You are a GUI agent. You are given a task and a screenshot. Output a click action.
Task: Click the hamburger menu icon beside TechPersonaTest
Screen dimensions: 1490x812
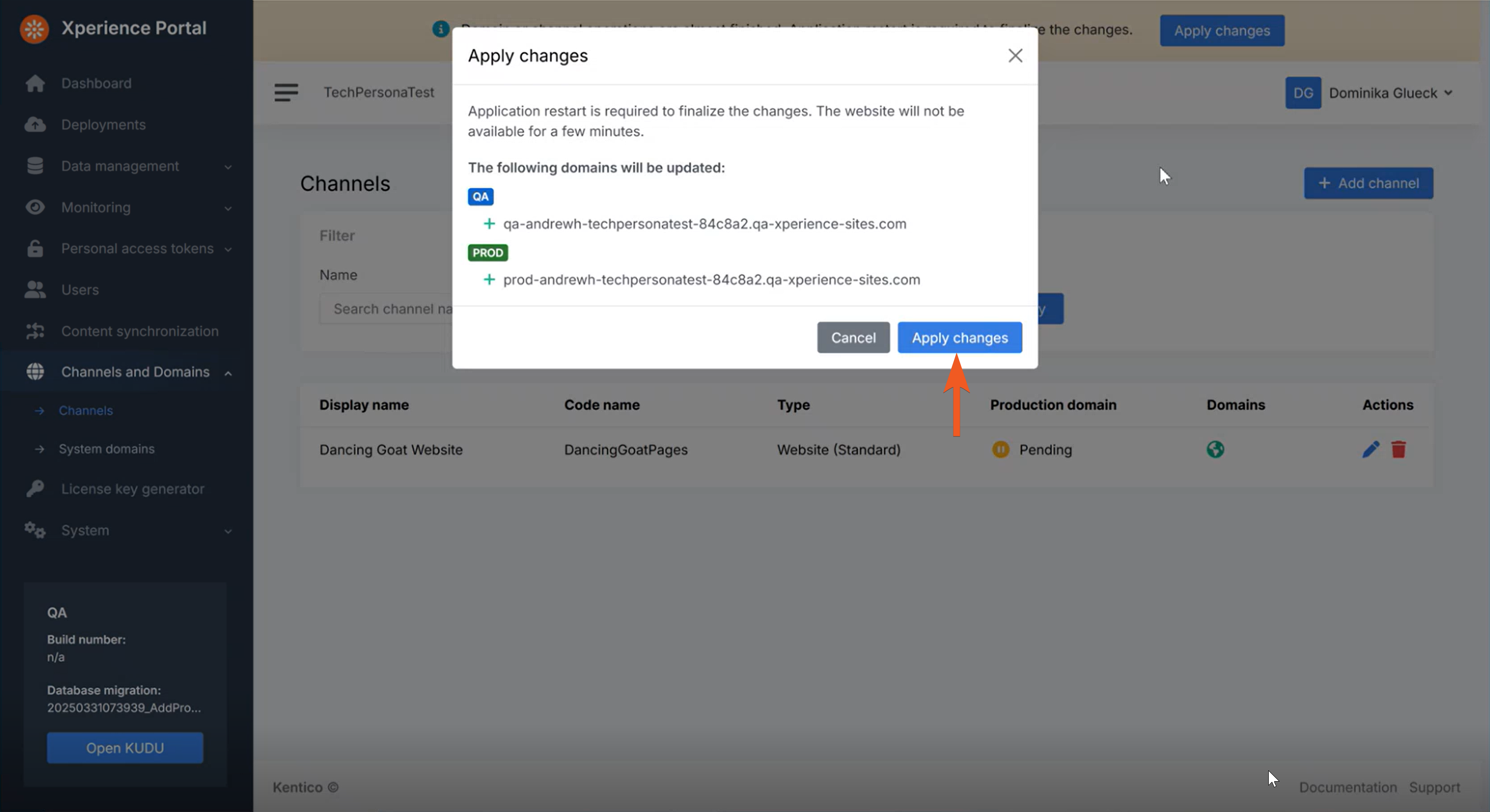pos(286,93)
